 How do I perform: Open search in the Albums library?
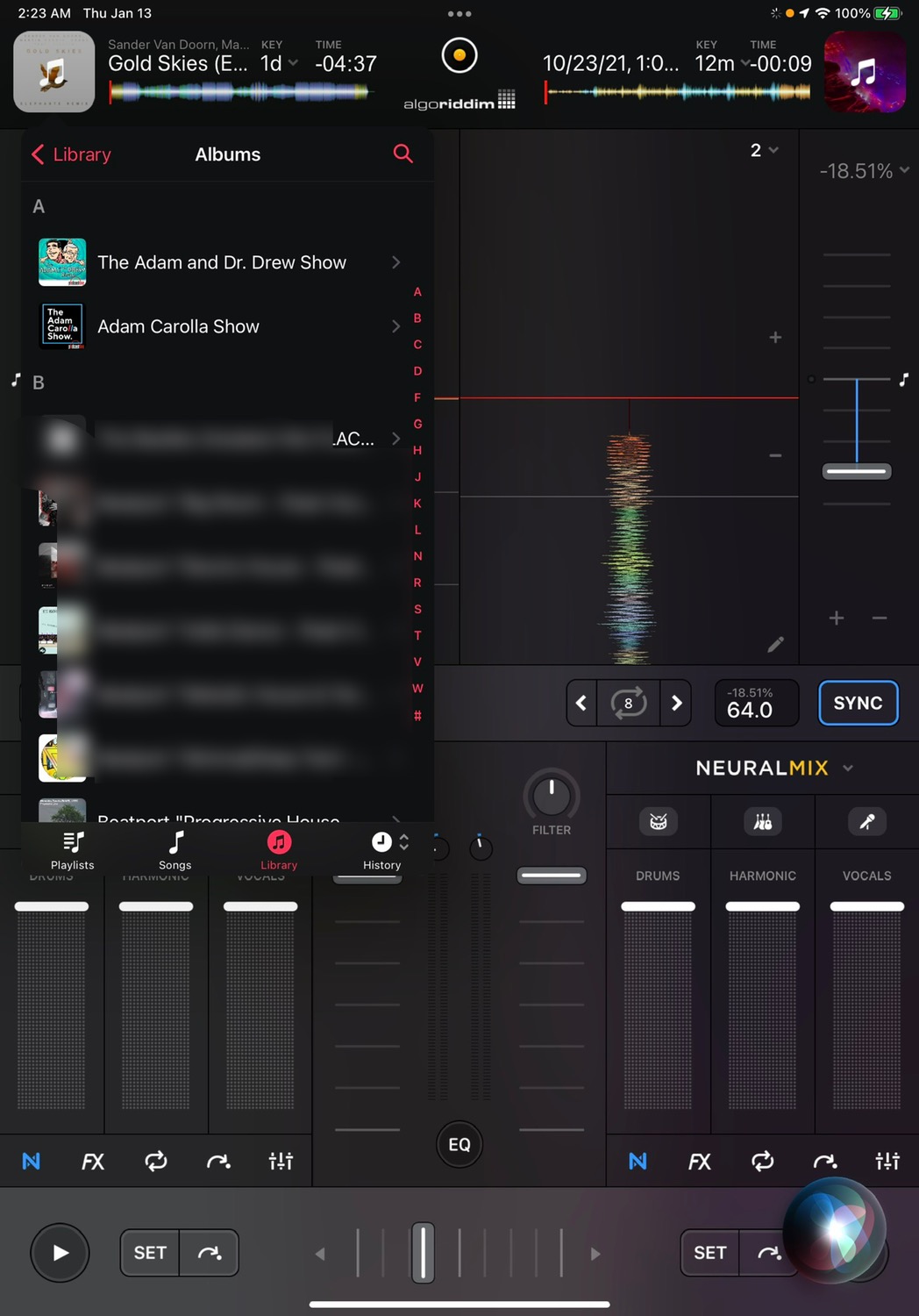403,154
